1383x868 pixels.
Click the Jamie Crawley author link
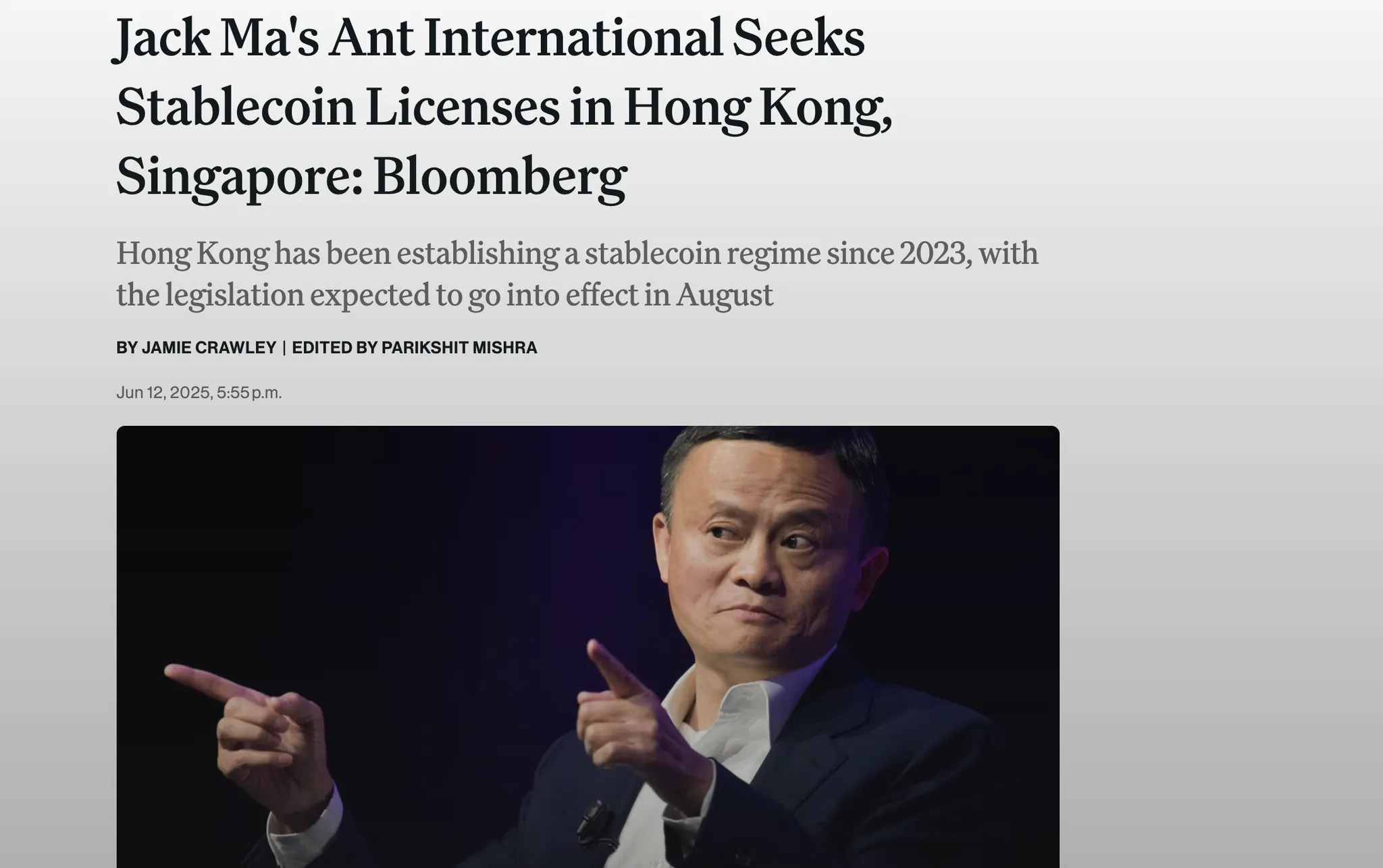[209, 348]
